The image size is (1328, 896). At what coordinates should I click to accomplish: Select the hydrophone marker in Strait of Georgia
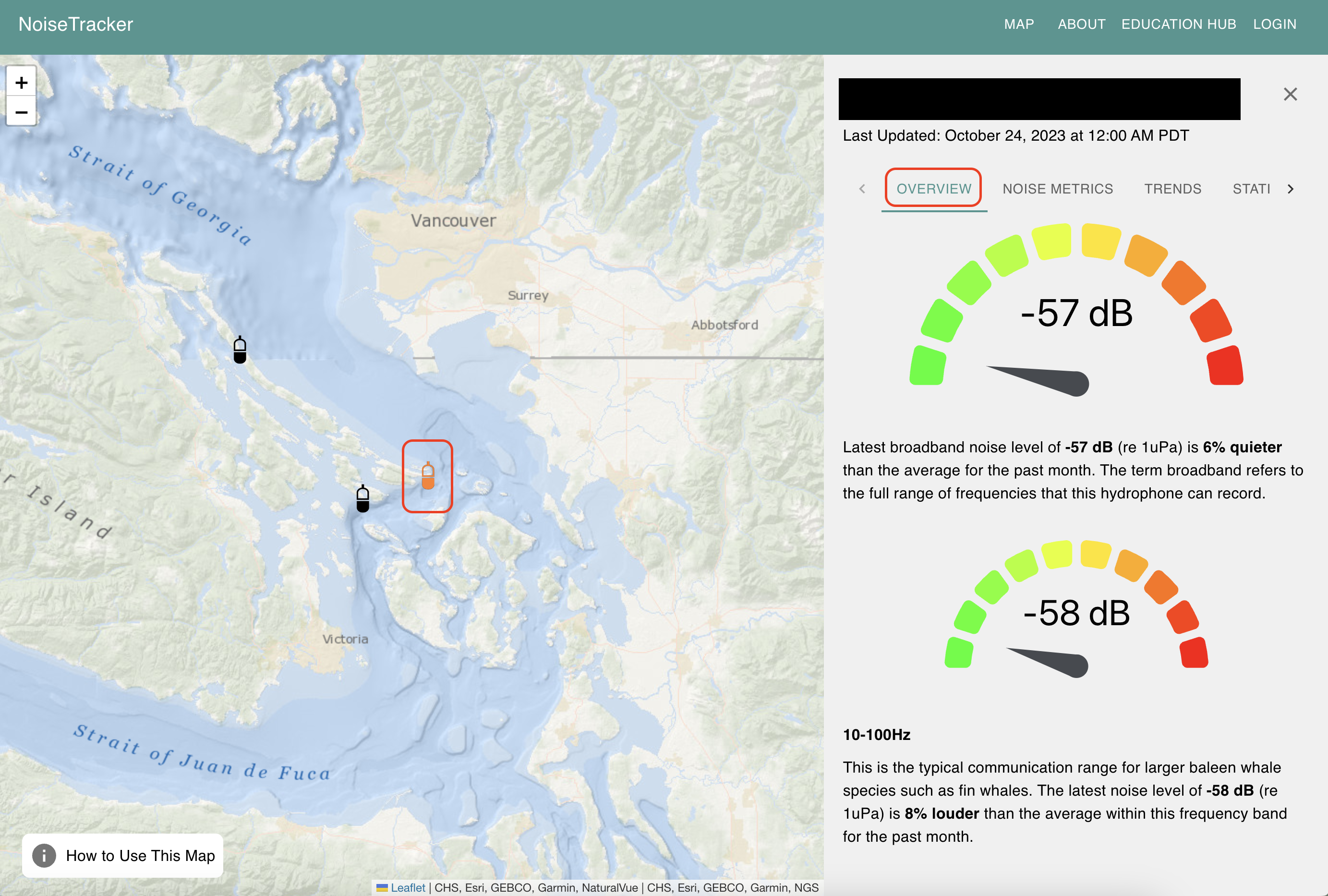240,350
